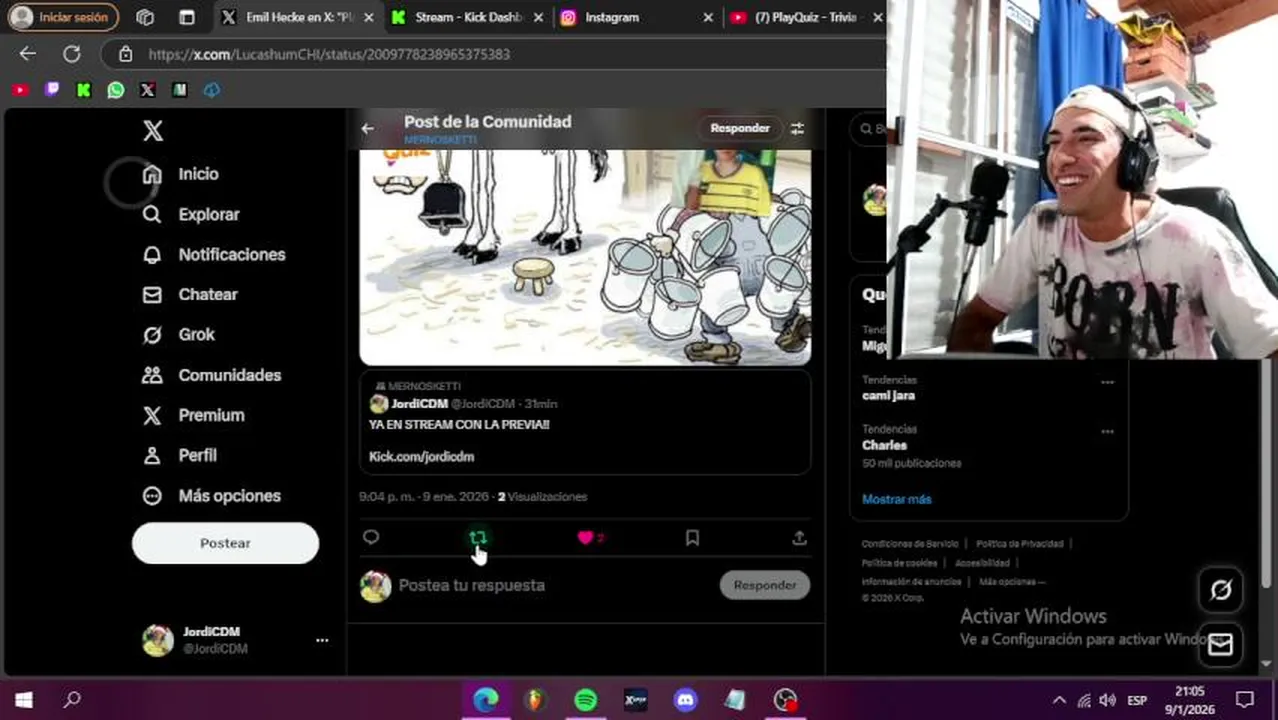Image resolution: width=1278 pixels, height=720 pixels.
Task: Open the Windows Start menu
Action: point(24,700)
